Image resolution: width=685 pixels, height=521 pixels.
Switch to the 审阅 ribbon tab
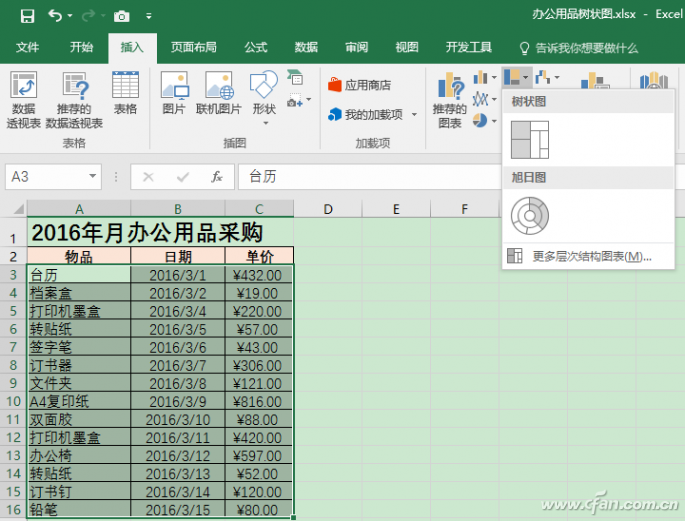point(356,47)
